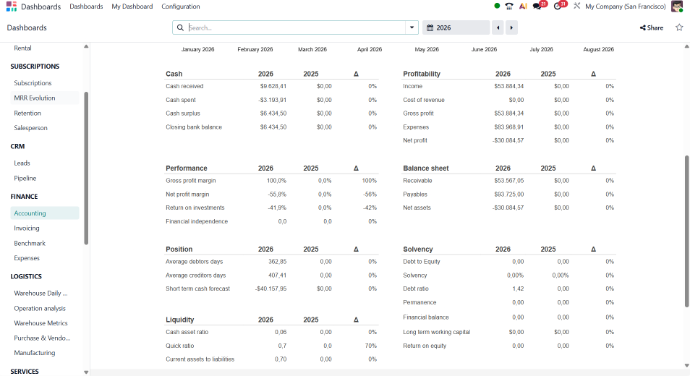
Task: Open the Odoo apps home icon
Action: [11, 7]
